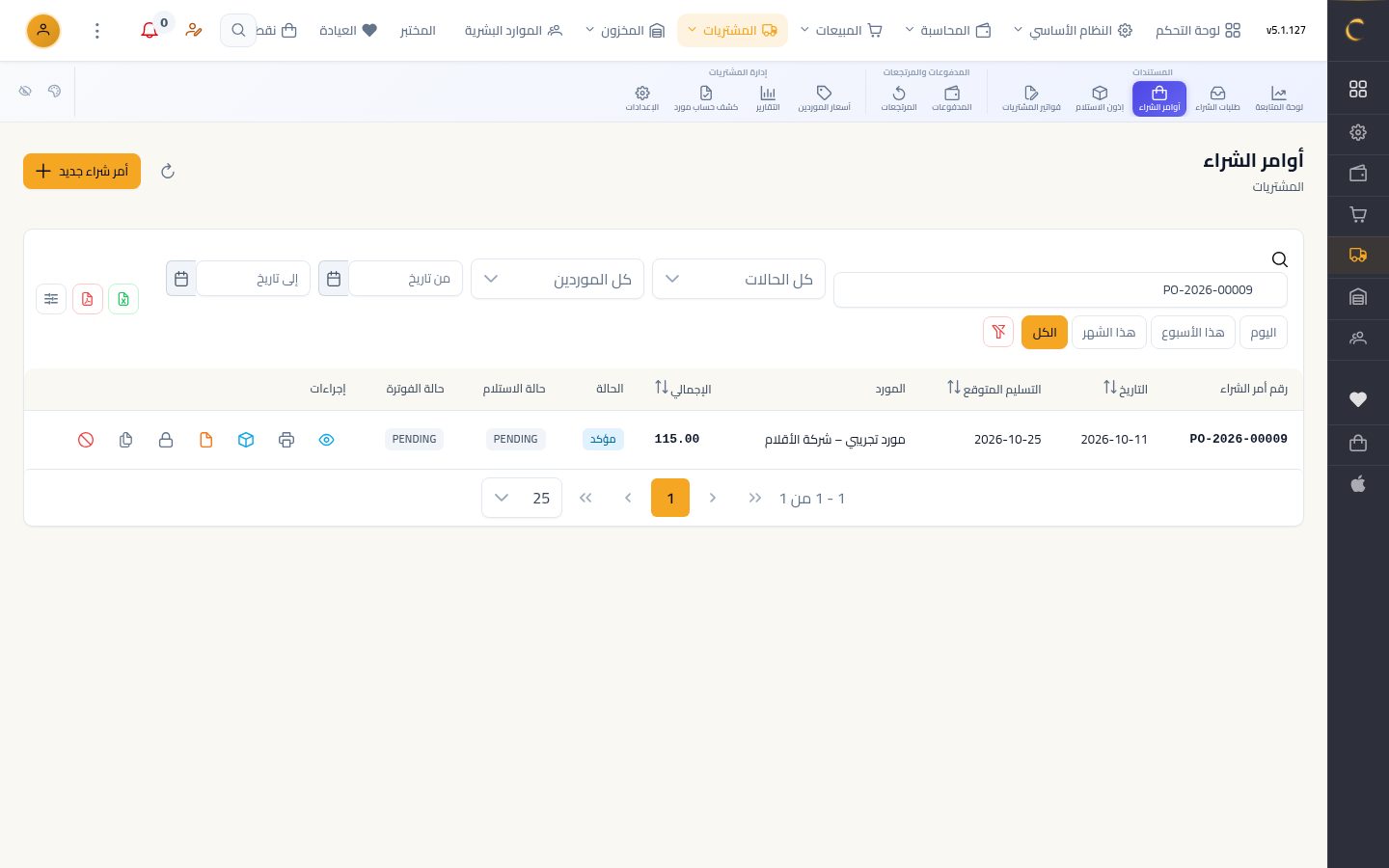Open فواتير المشتريات purchase invoices
1389x868 pixels.
[1031, 98]
